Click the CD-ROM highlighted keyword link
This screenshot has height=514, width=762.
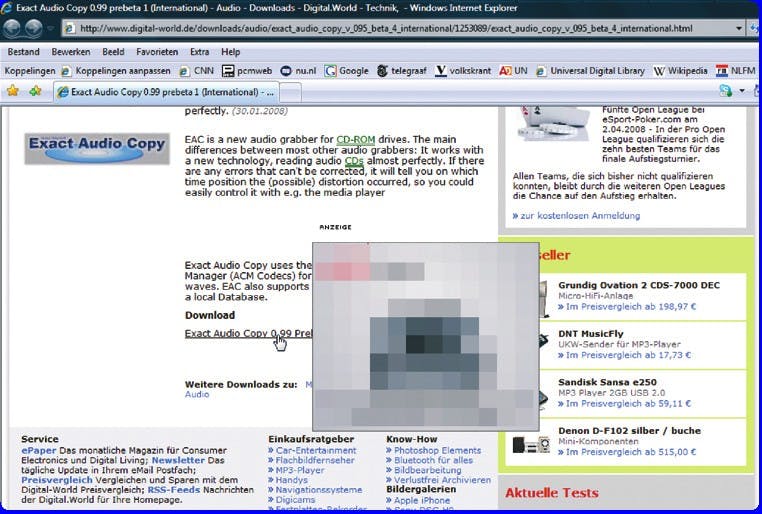click(356, 139)
